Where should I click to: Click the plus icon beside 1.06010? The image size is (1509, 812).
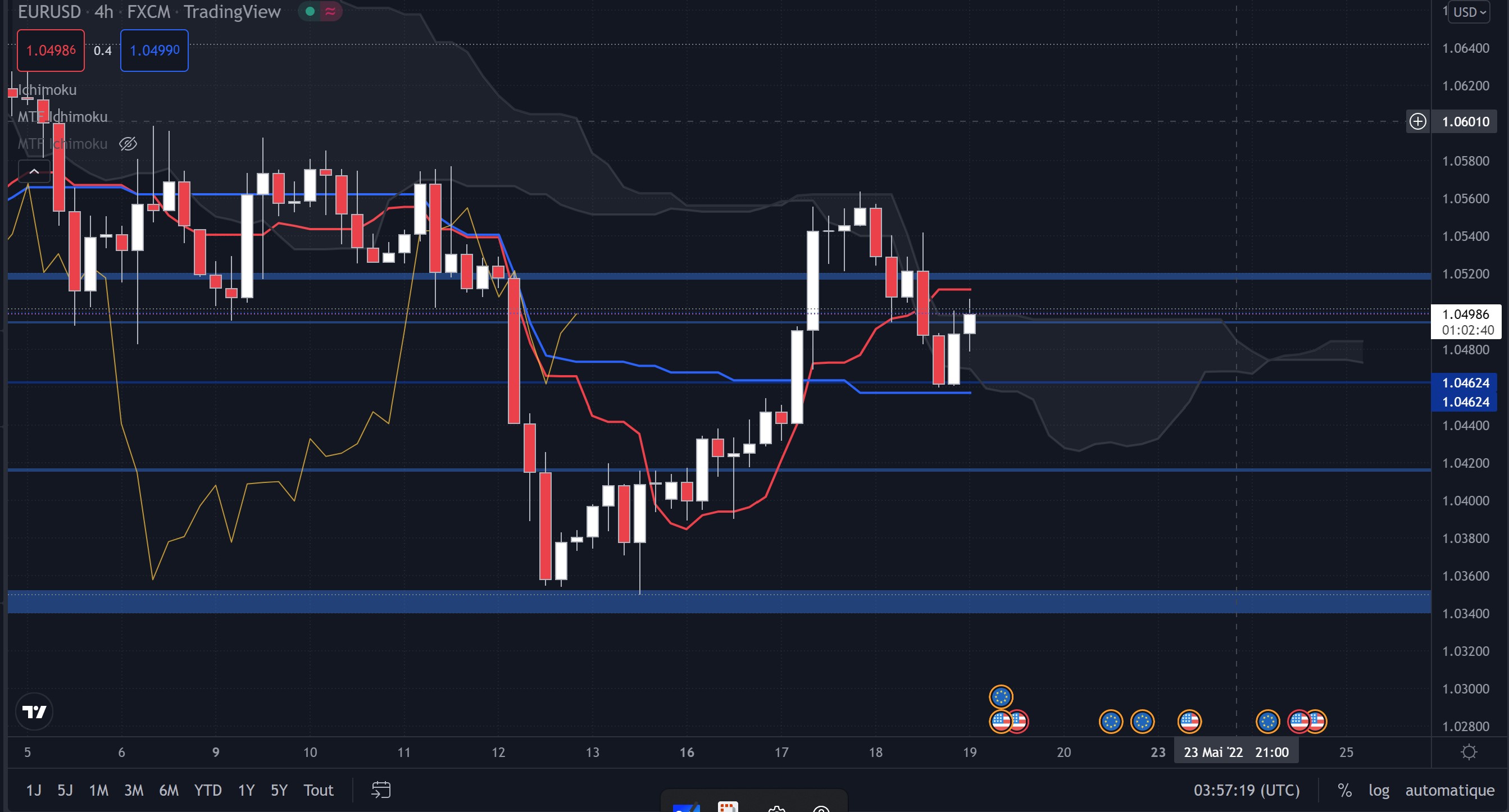tap(1417, 121)
